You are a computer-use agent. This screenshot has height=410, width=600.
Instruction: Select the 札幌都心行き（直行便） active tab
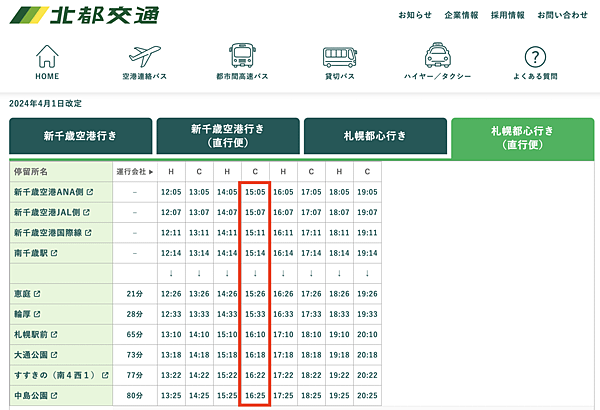[x=523, y=138]
